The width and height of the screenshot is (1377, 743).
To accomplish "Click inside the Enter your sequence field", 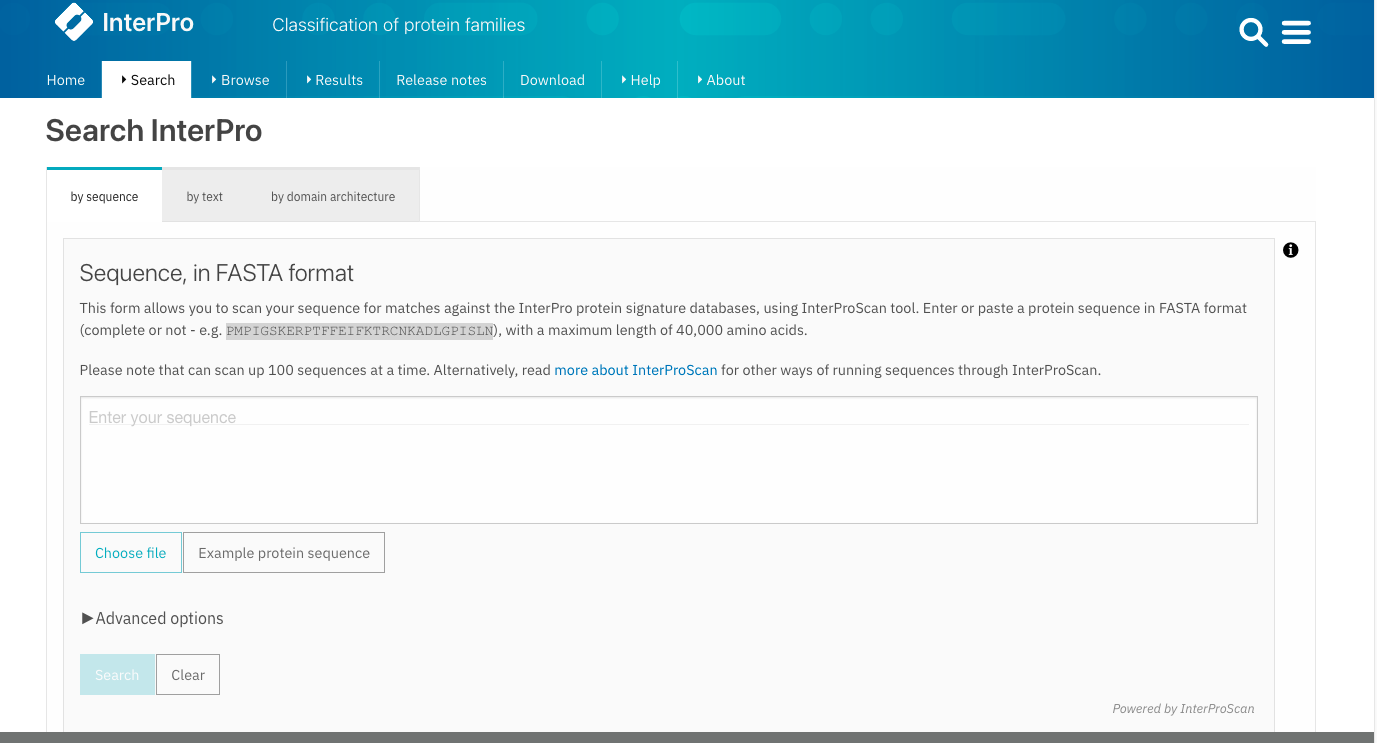I will click(x=668, y=460).
